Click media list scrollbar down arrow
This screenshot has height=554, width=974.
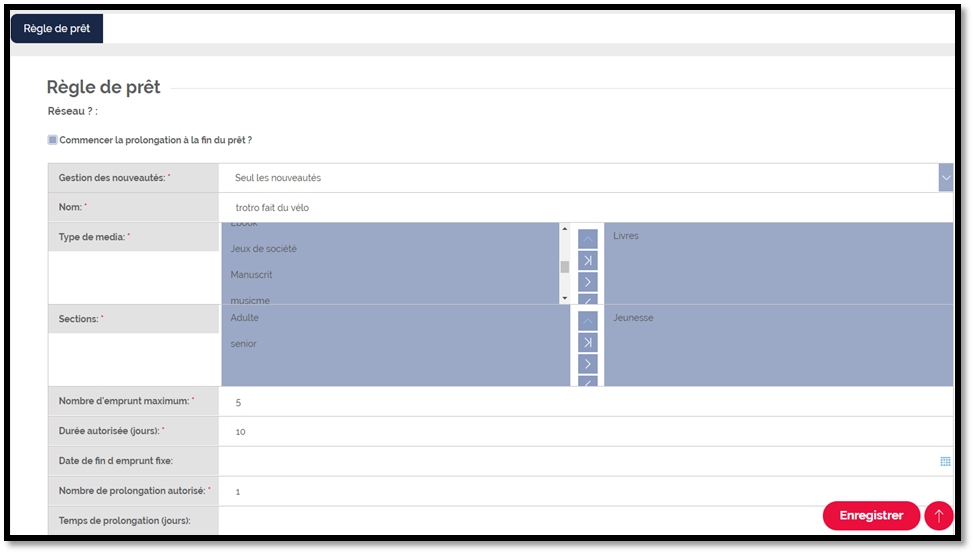[565, 298]
